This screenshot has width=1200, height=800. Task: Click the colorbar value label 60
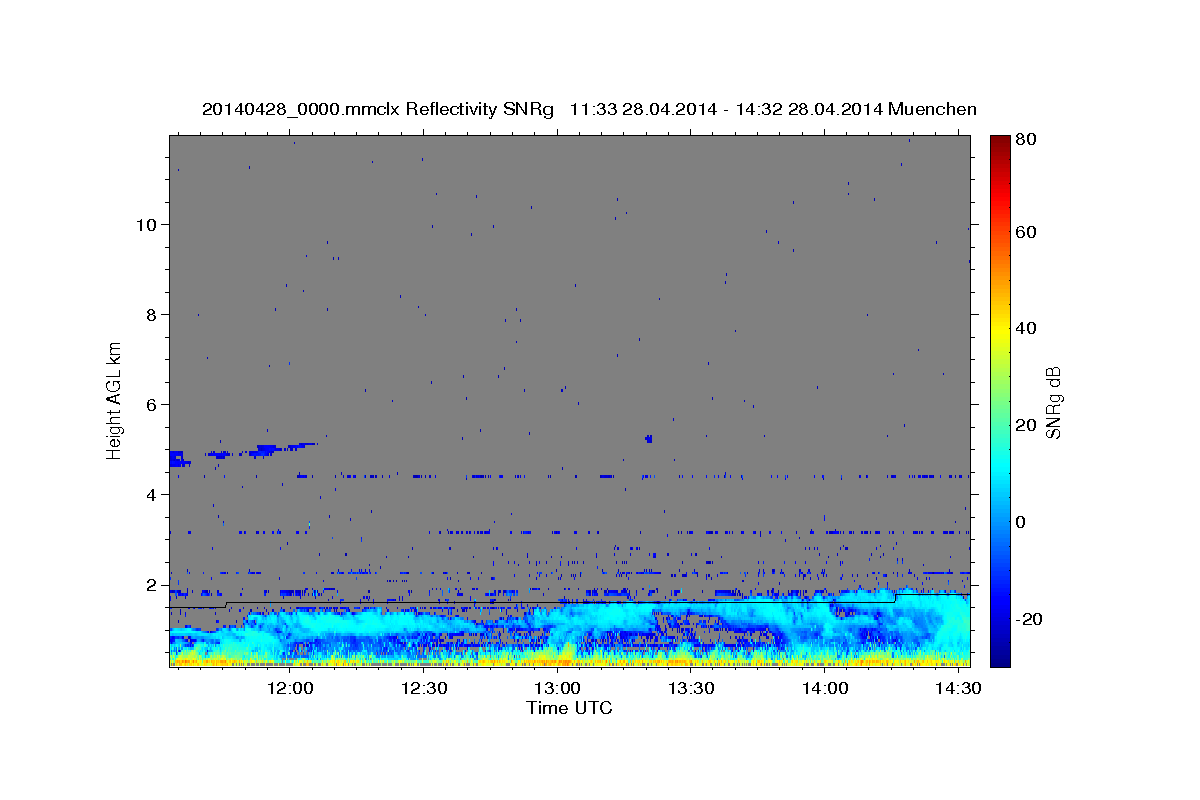(1025, 232)
